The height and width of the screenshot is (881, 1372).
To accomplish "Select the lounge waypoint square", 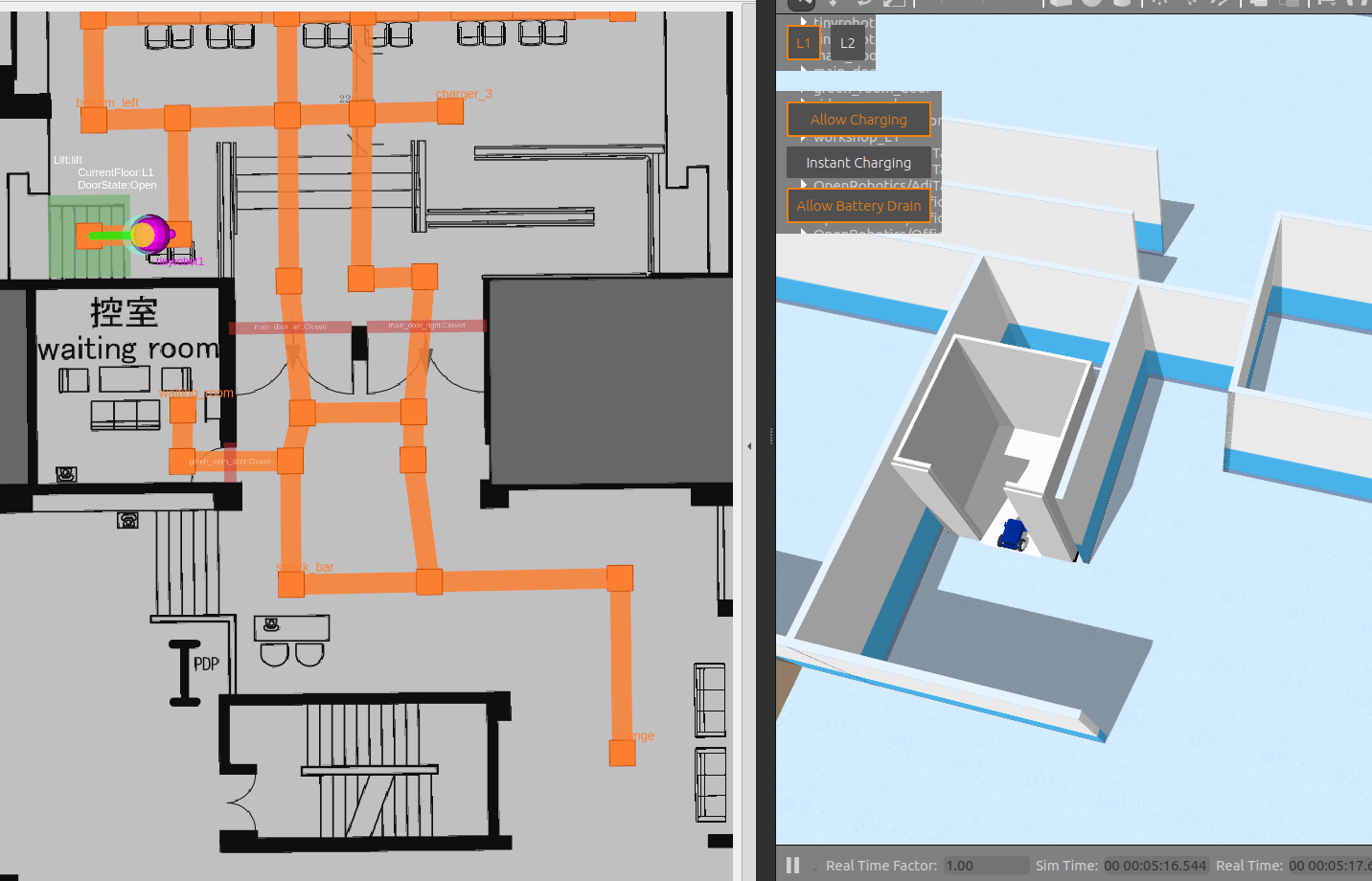I will [623, 753].
